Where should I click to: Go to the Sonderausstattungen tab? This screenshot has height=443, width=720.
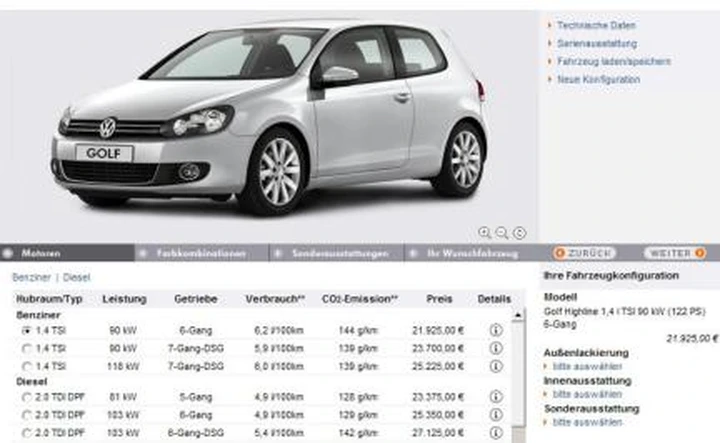pyautogui.click(x=336, y=253)
